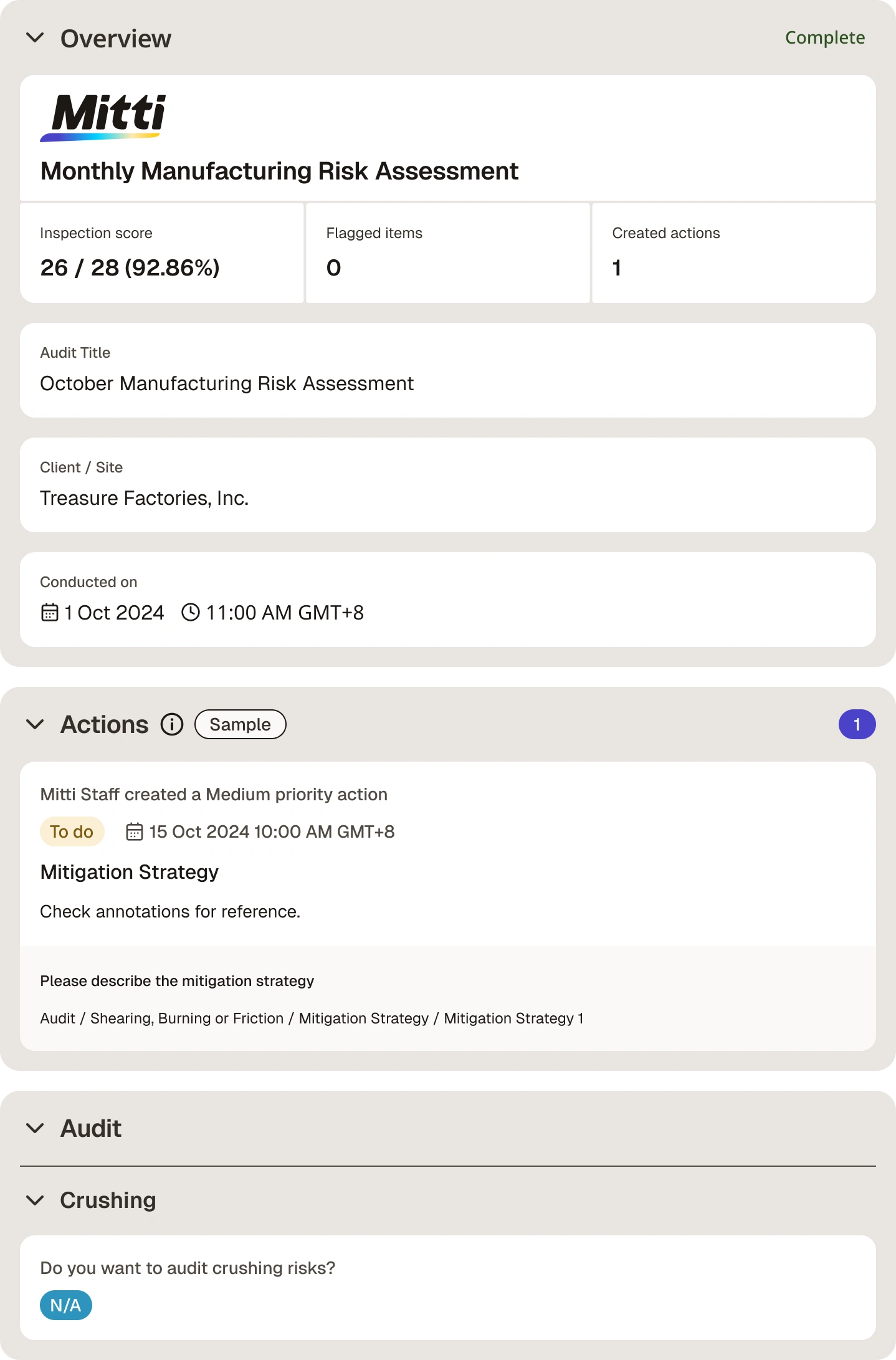Open the Mitigation Strategy 1 breadcrumb path
The height and width of the screenshot is (1360, 896).
pos(312,1018)
